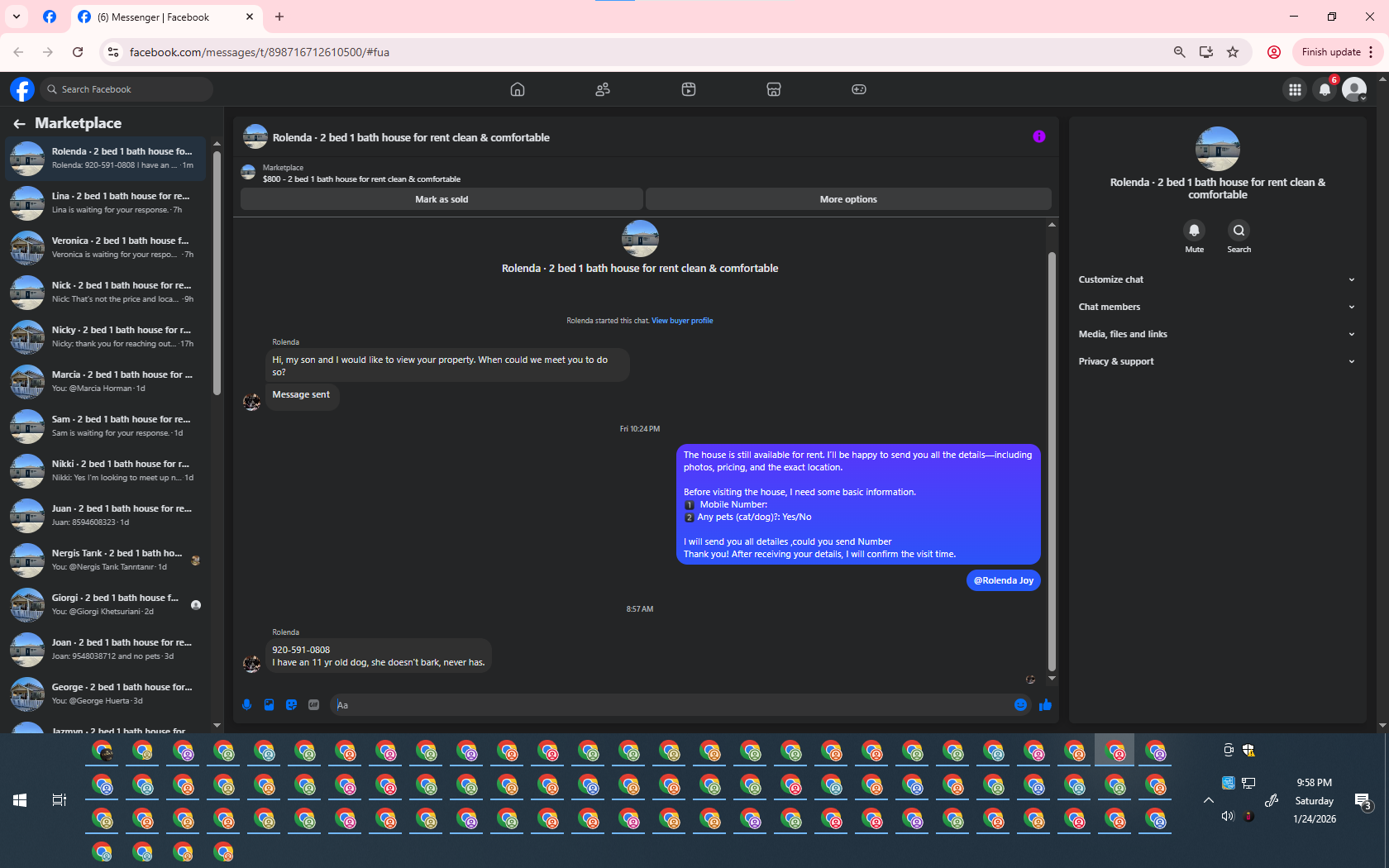Click the Search Facebook field
Screen dimensions: 1389x868
(x=126, y=89)
